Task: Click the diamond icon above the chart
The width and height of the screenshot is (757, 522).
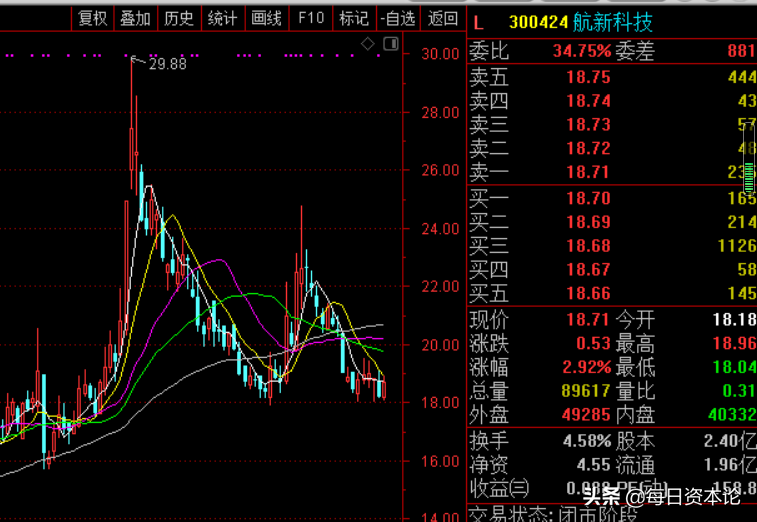Action: coord(368,44)
